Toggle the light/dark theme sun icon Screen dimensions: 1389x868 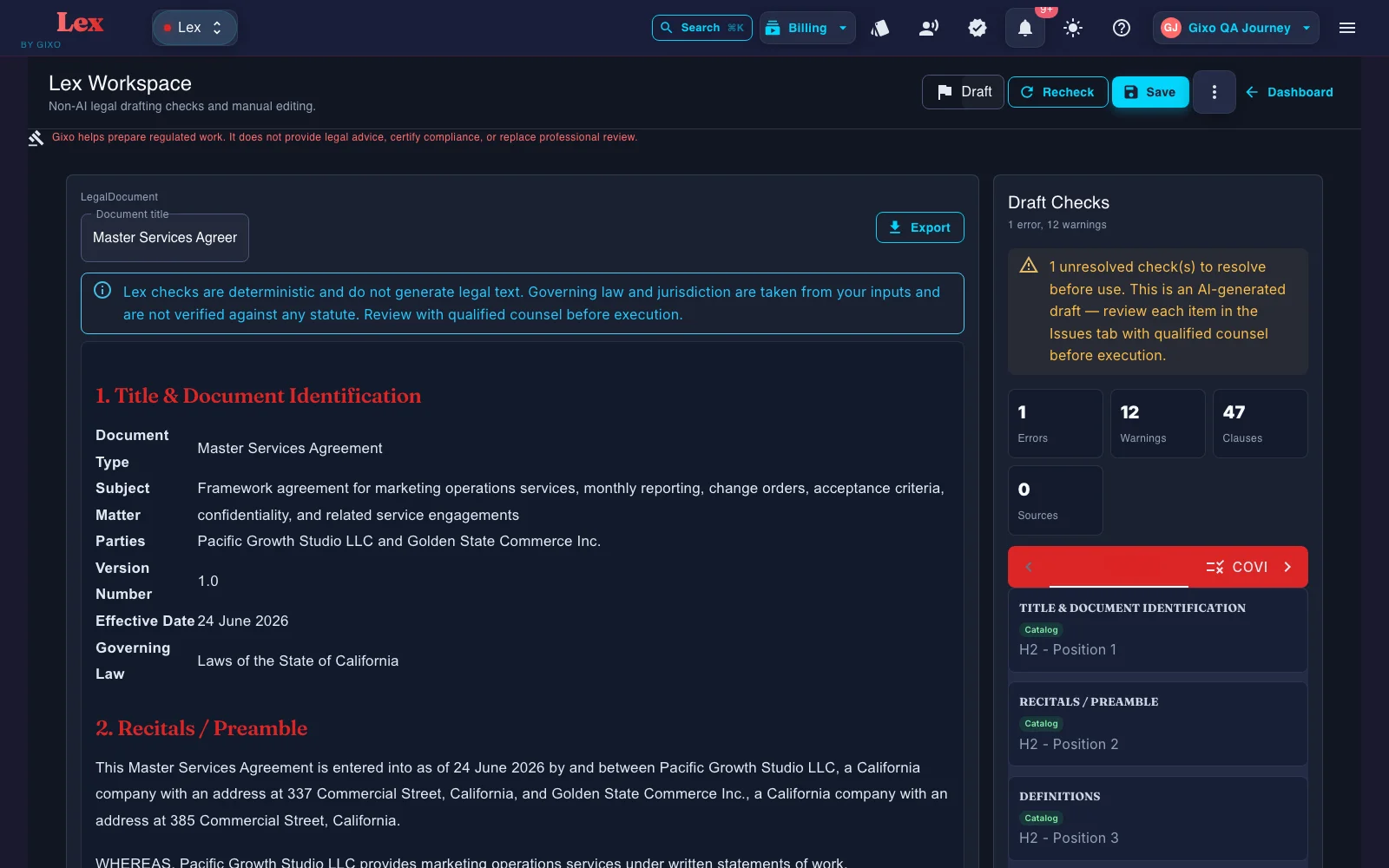(x=1073, y=28)
